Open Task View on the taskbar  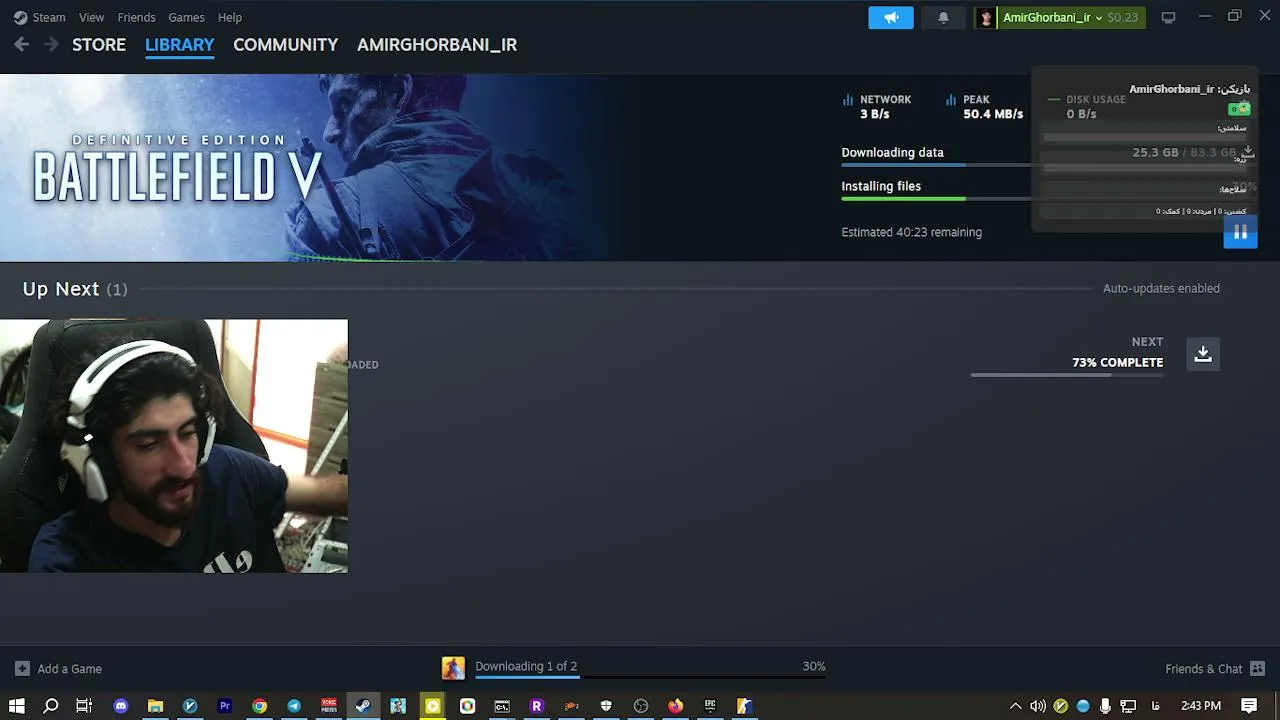(84, 706)
